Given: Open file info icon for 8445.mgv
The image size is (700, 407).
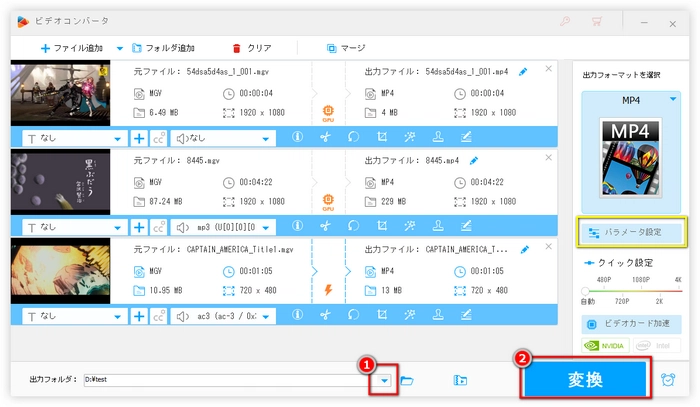Looking at the screenshot, I should tap(297, 227).
